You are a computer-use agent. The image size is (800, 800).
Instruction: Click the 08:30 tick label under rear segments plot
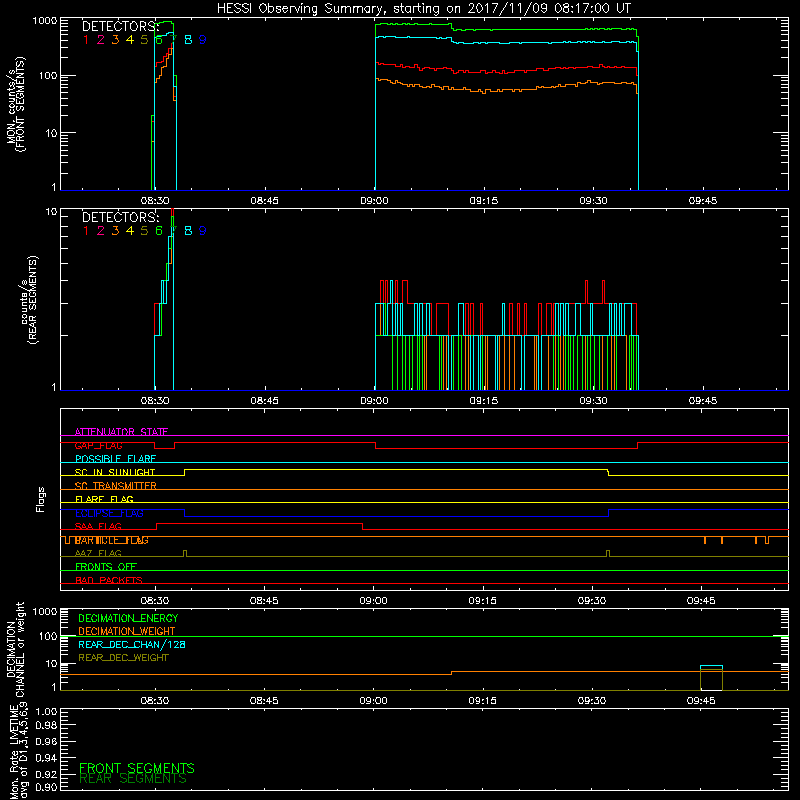pyautogui.click(x=155, y=401)
